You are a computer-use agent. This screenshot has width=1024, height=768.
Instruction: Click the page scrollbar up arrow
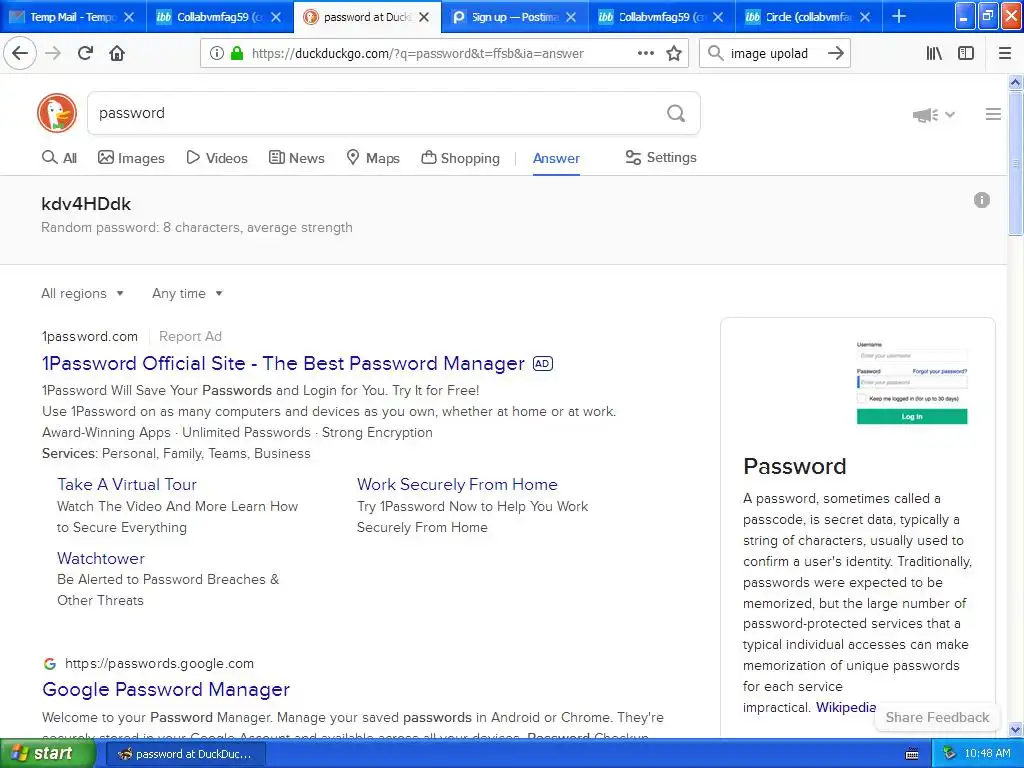point(1016,82)
